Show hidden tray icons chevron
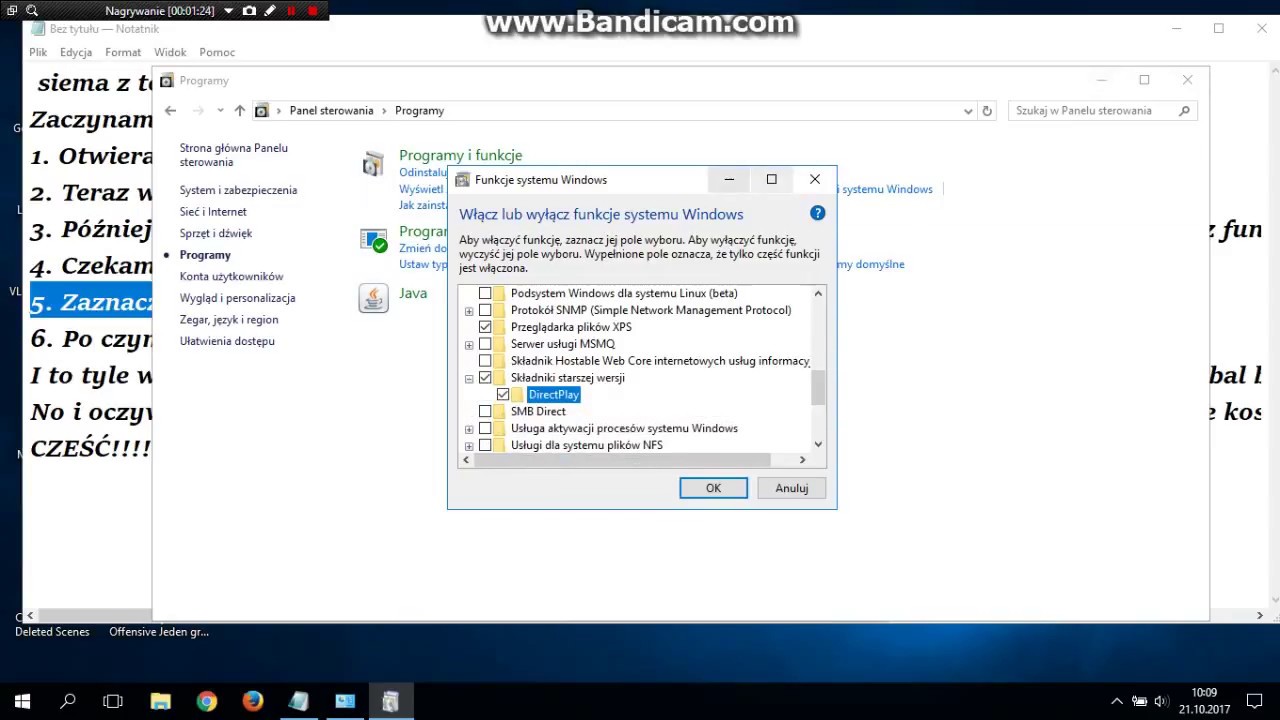The width and height of the screenshot is (1280, 720). click(1117, 701)
